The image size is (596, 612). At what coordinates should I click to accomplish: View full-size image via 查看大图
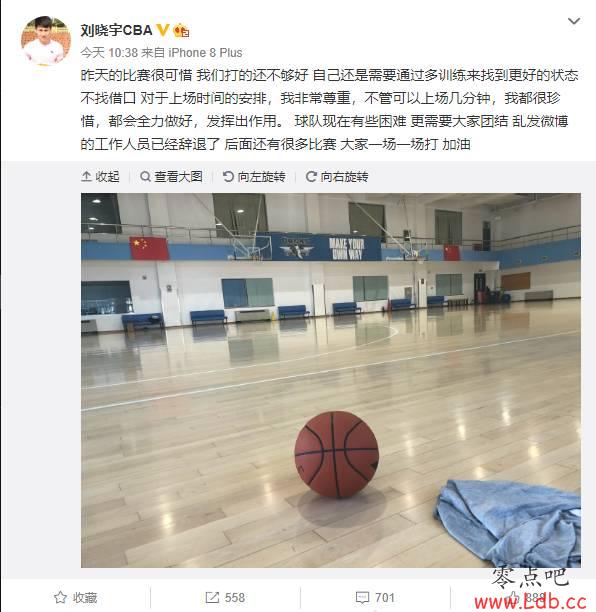[x=171, y=177]
